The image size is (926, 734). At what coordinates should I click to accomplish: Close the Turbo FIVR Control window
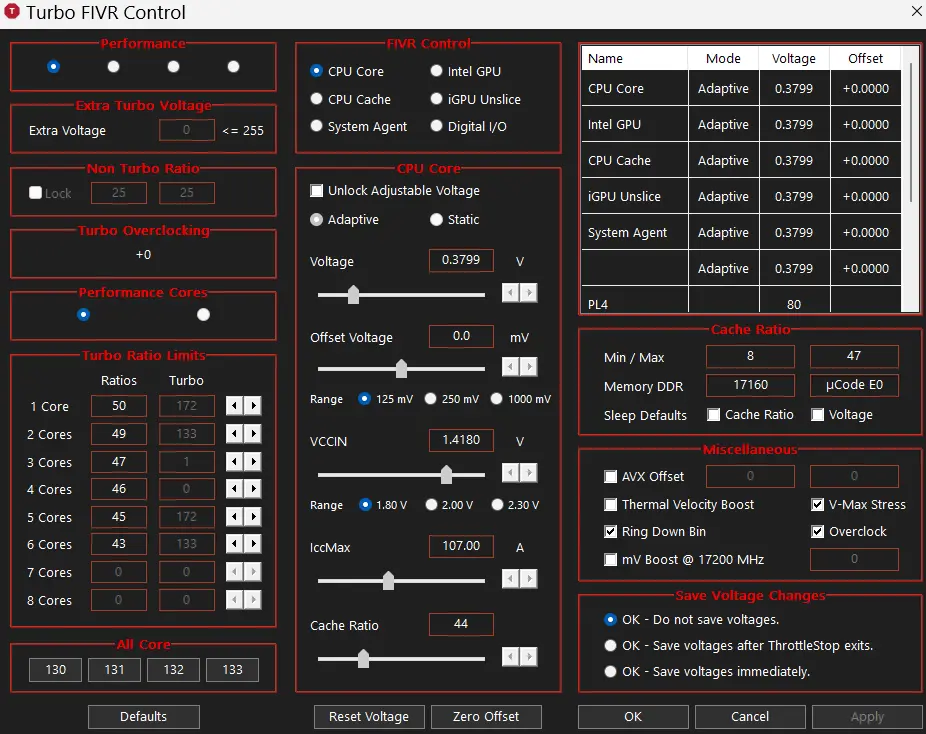[916, 11]
